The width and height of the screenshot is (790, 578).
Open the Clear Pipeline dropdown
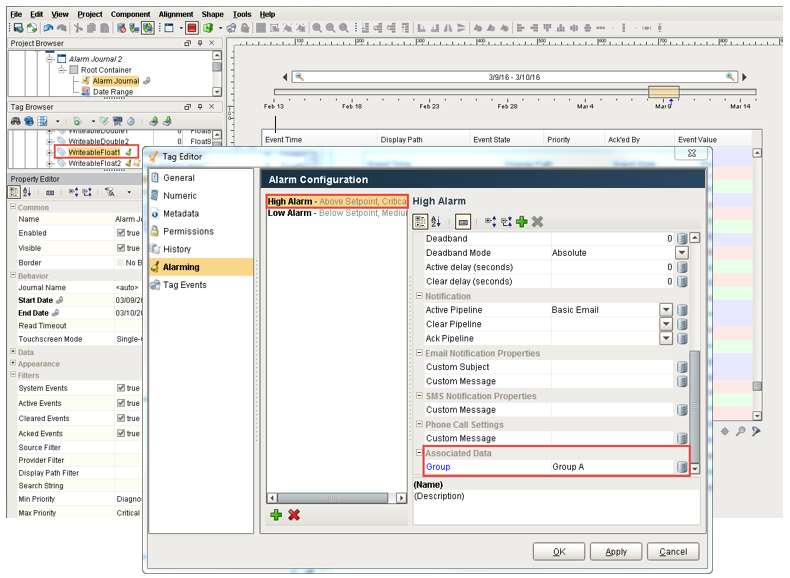(666, 324)
